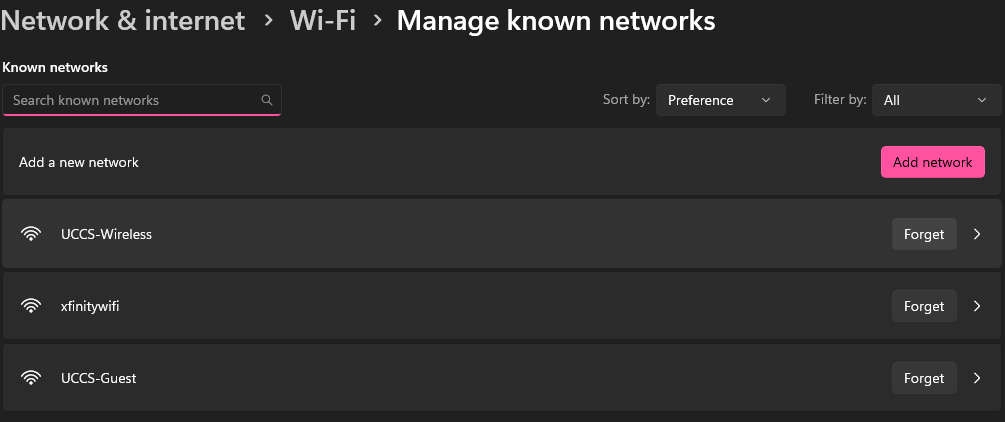Open UCCS-Guest properties via its chevron arrow
This screenshot has width=1005, height=422.
pyautogui.click(x=977, y=378)
